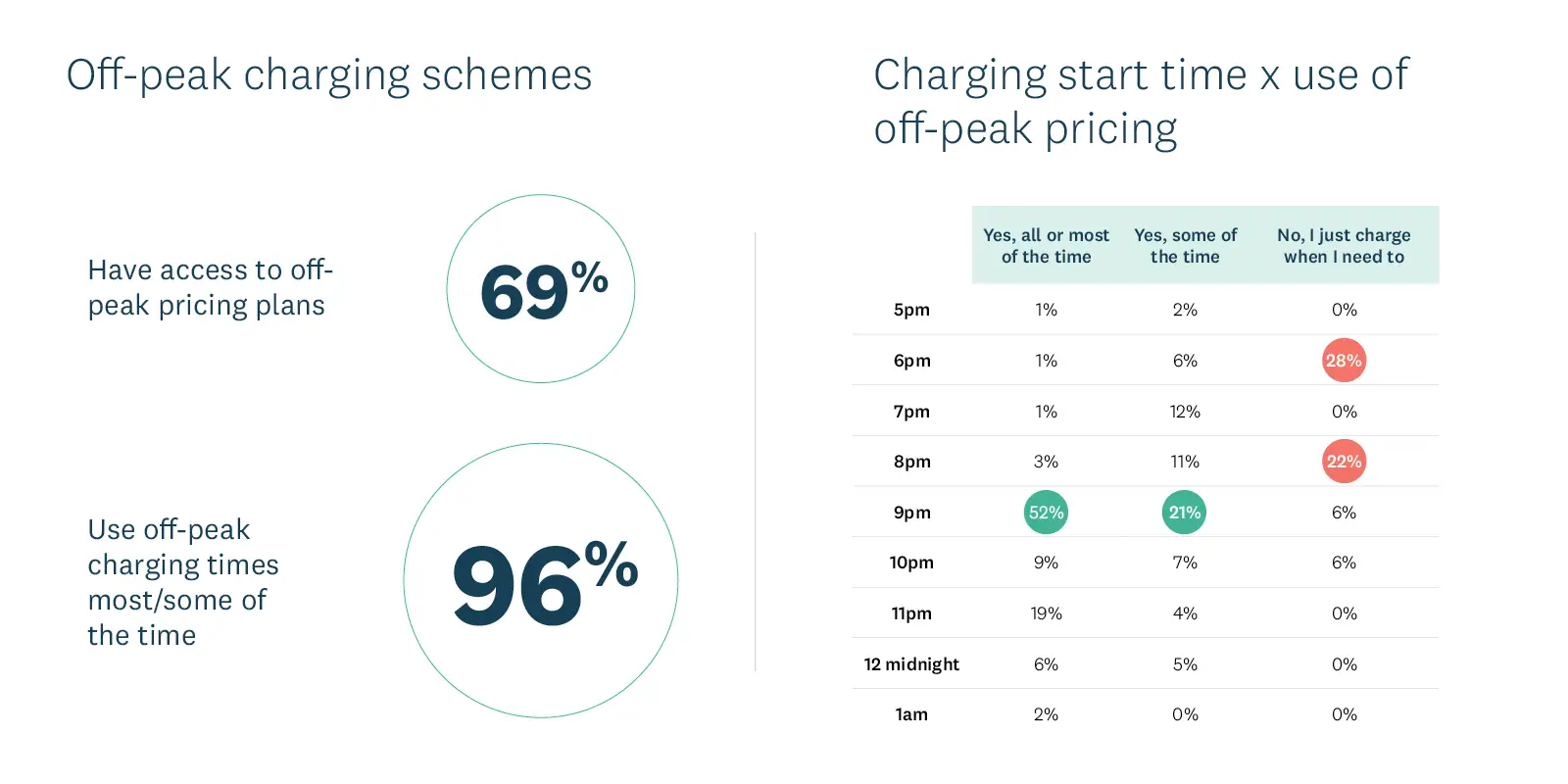Click the 69% circle graphic
The height and width of the screenshot is (784, 1568).
[x=541, y=288]
